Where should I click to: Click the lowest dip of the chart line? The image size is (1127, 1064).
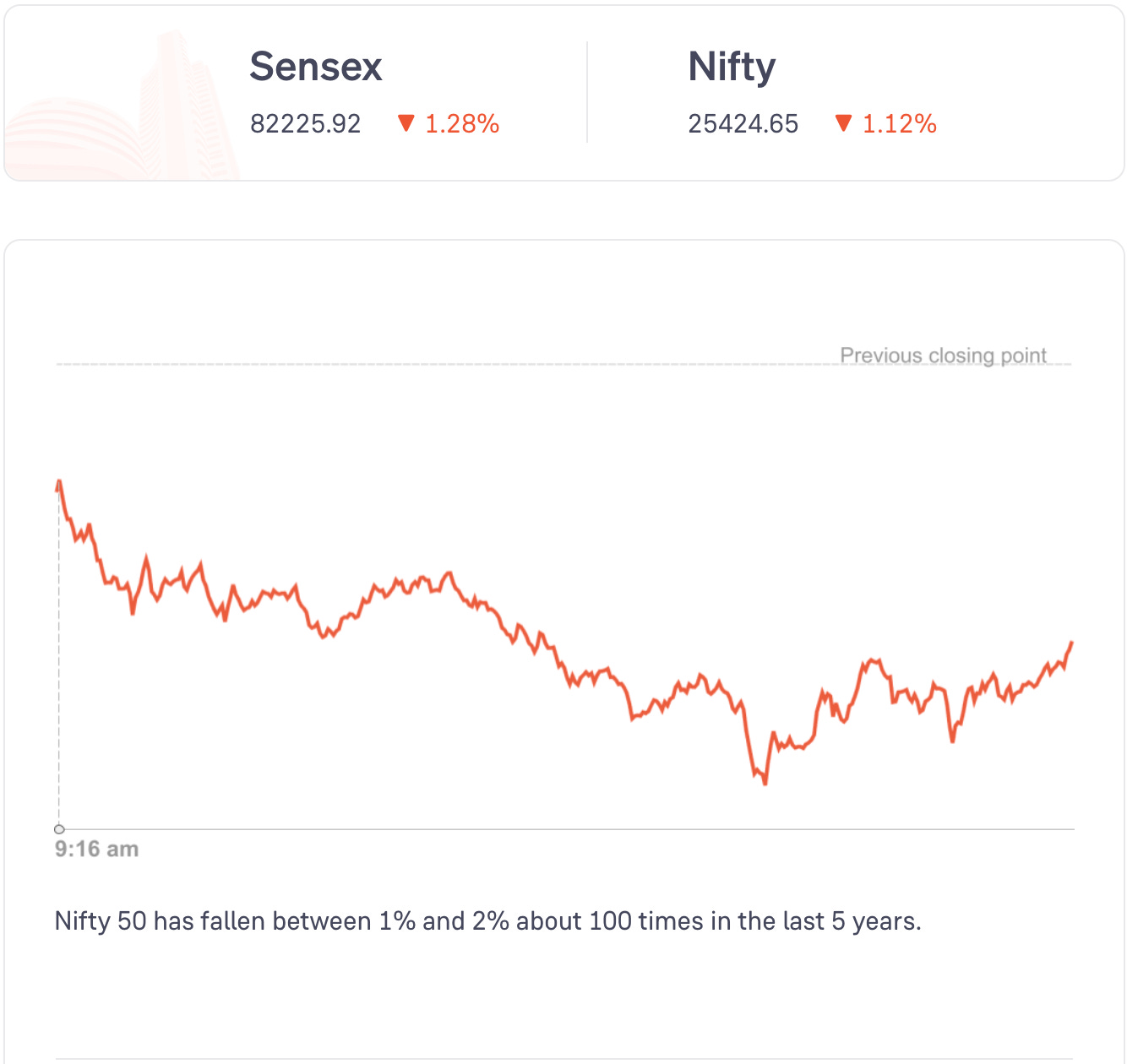(765, 783)
